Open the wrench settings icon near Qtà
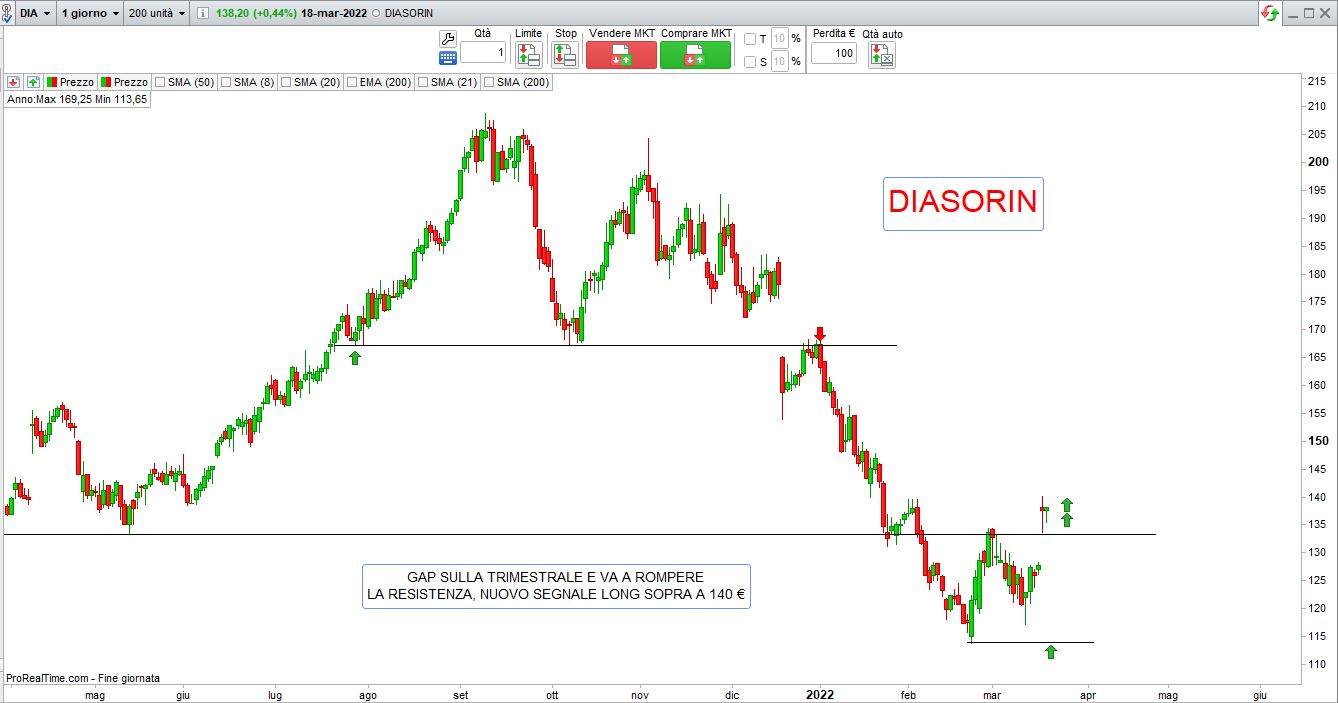 pos(448,38)
